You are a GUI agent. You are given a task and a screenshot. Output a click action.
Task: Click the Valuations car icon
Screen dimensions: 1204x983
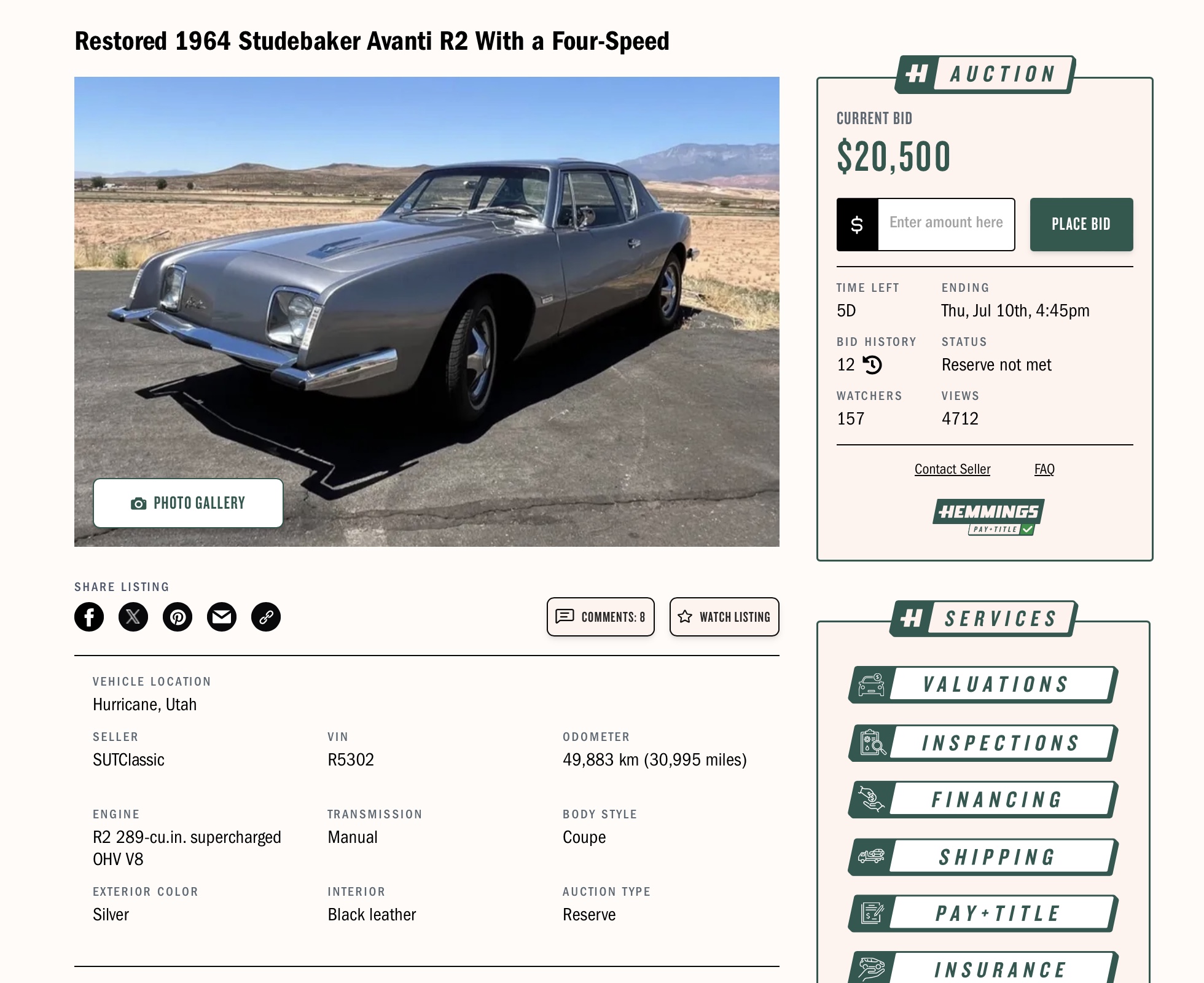click(871, 685)
